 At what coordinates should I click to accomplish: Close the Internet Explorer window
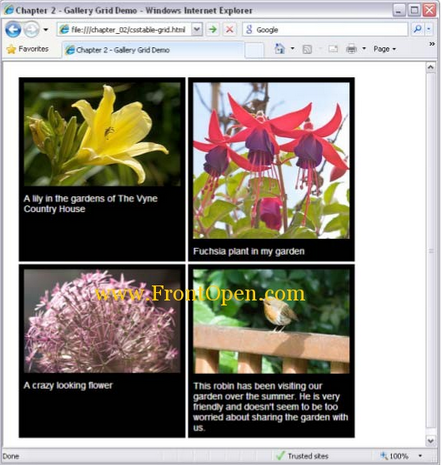(x=429, y=10)
